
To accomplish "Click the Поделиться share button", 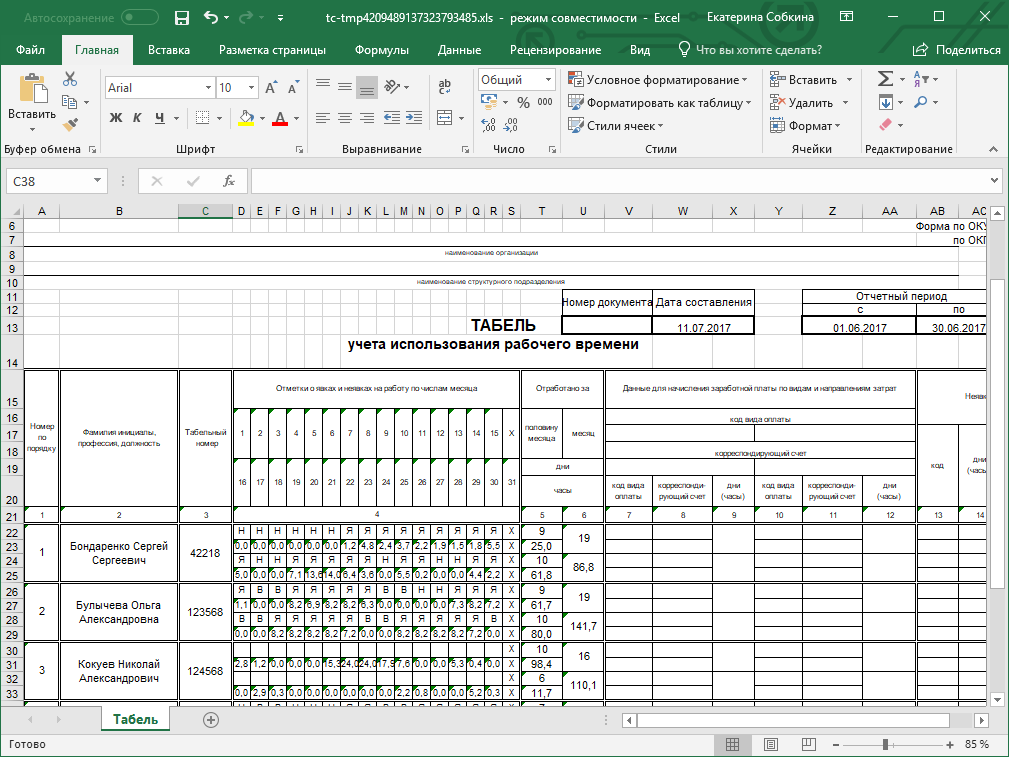I will 957,50.
